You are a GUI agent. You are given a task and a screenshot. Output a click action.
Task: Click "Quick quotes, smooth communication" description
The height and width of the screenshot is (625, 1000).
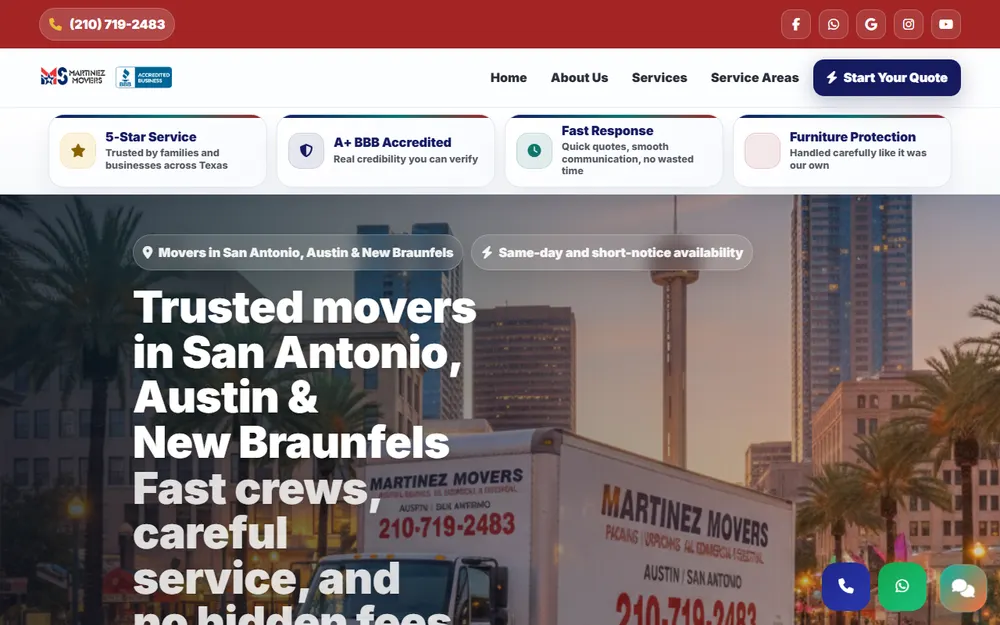pyautogui.click(x=627, y=159)
